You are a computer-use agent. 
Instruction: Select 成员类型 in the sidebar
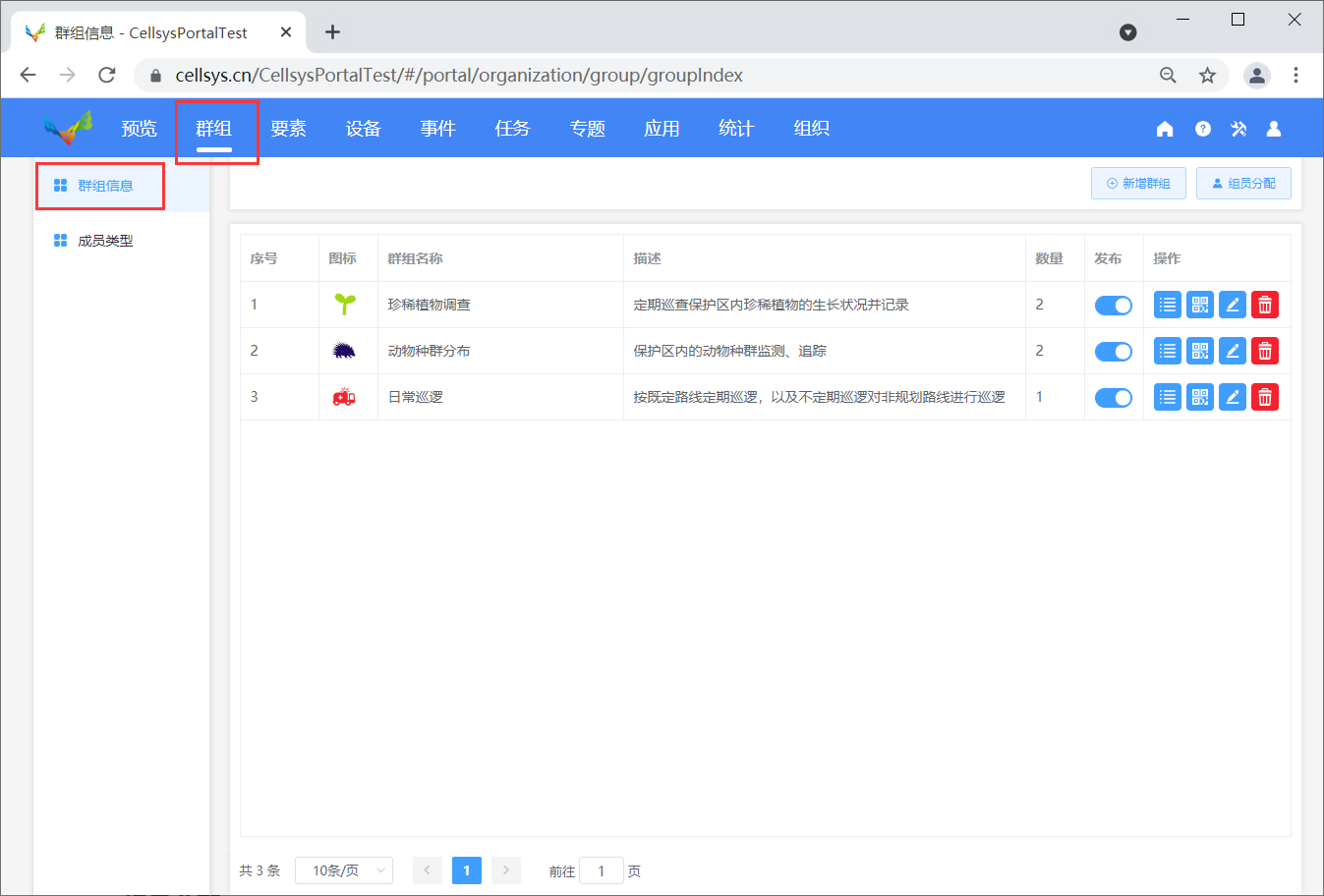tap(105, 241)
